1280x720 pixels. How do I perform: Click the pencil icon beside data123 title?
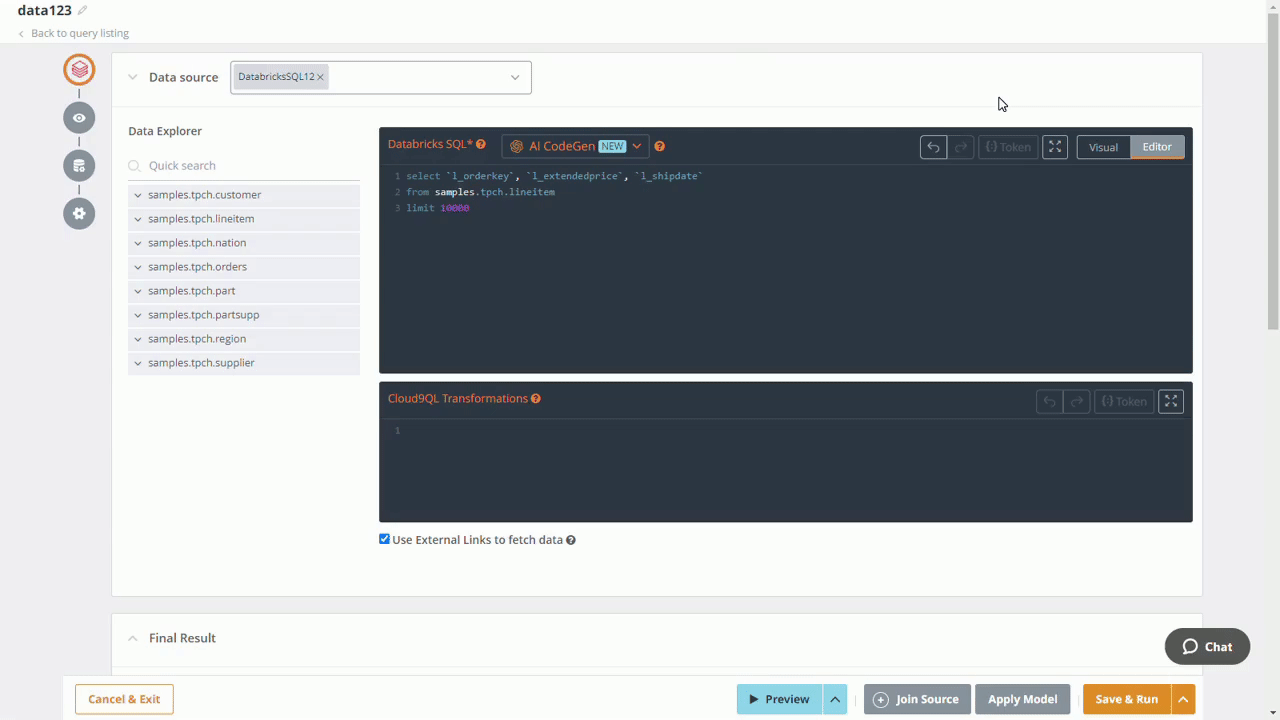click(83, 11)
